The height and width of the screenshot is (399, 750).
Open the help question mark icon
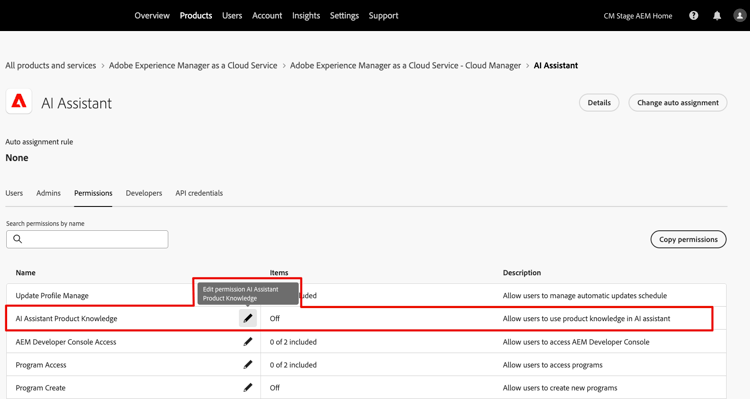click(x=694, y=16)
